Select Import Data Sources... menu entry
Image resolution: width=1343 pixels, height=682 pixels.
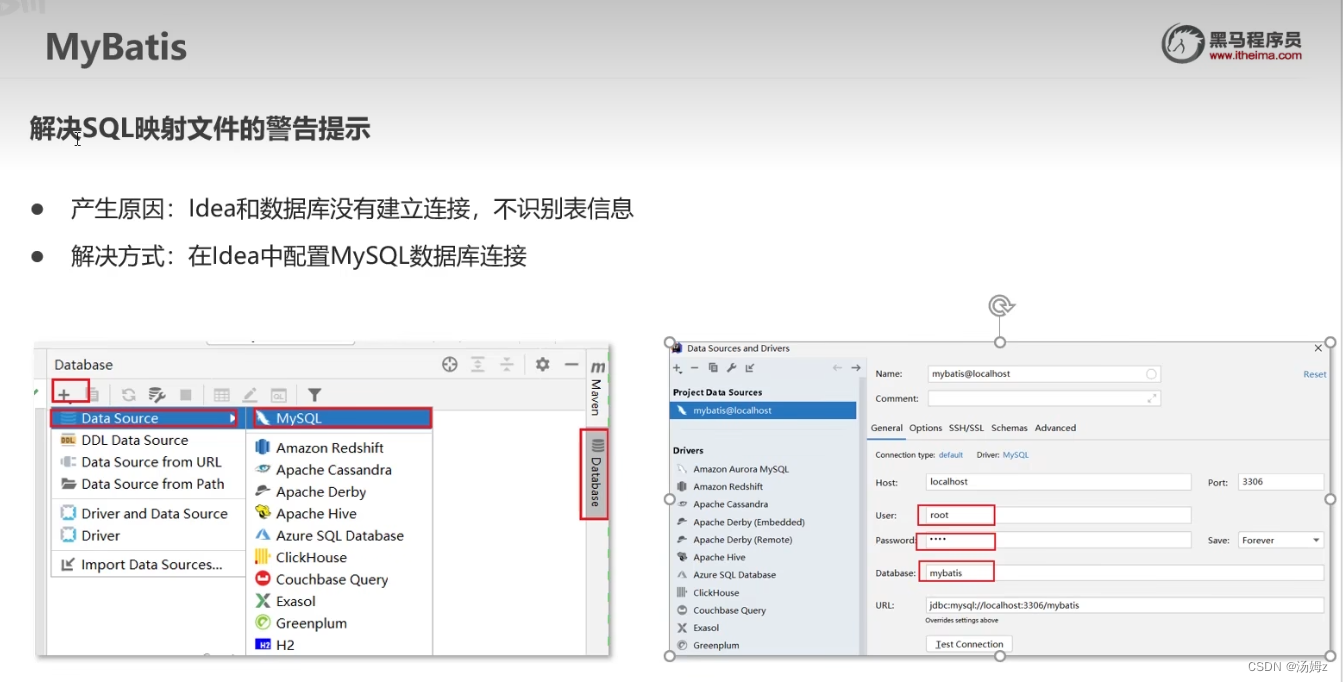click(148, 565)
